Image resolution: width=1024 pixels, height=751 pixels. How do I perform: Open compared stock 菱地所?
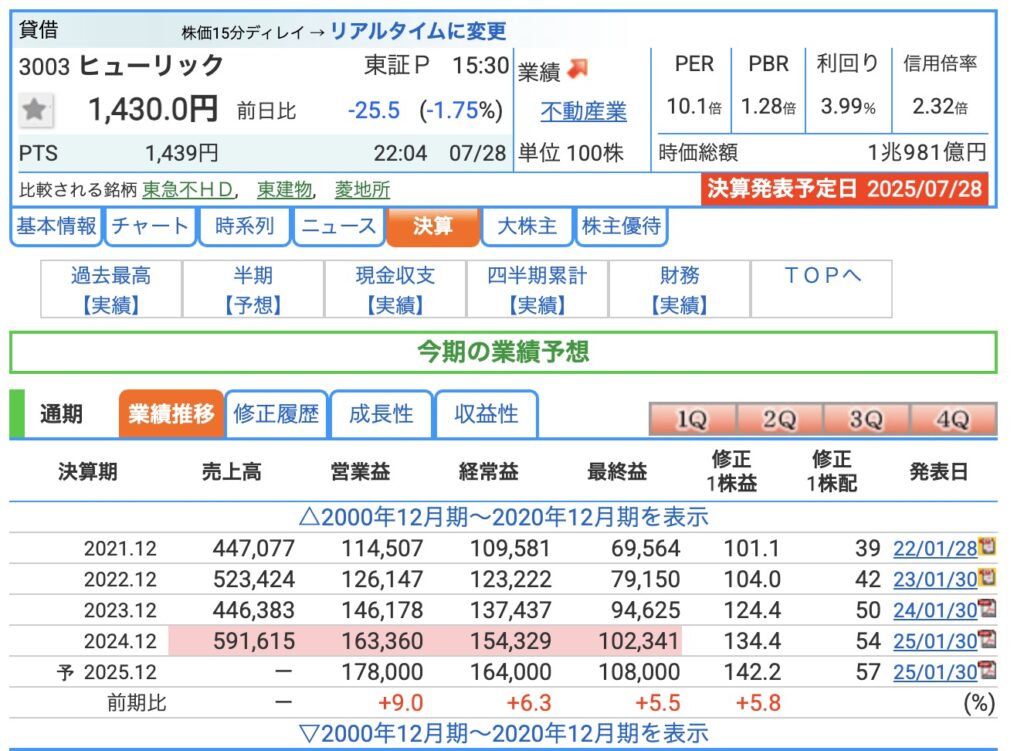362,190
